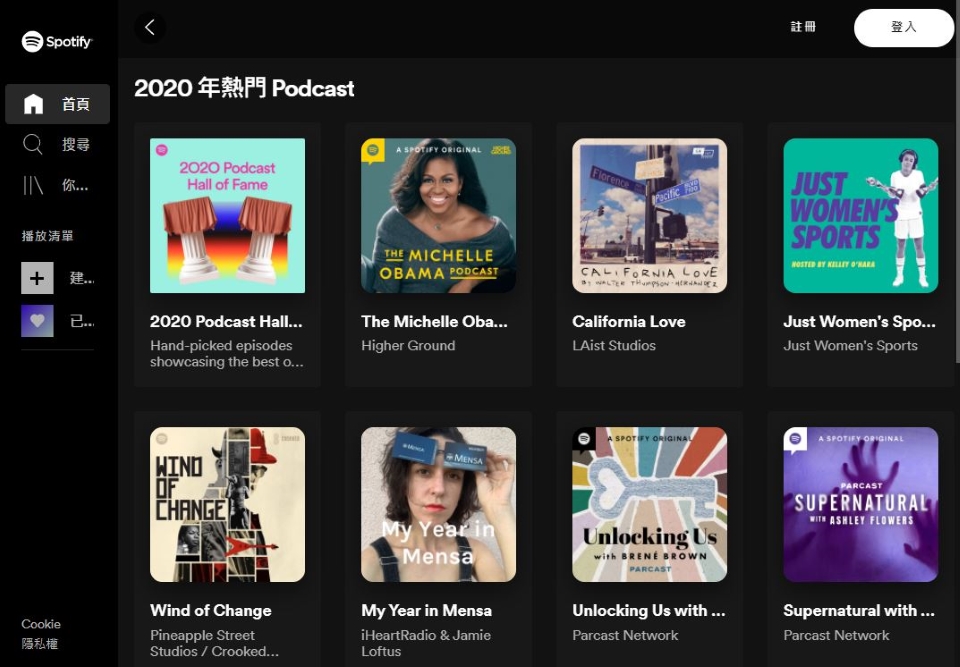Select the 搜尋 menu item
The width and height of the screenshot is (960, 667).
click(x=58, y=145)
